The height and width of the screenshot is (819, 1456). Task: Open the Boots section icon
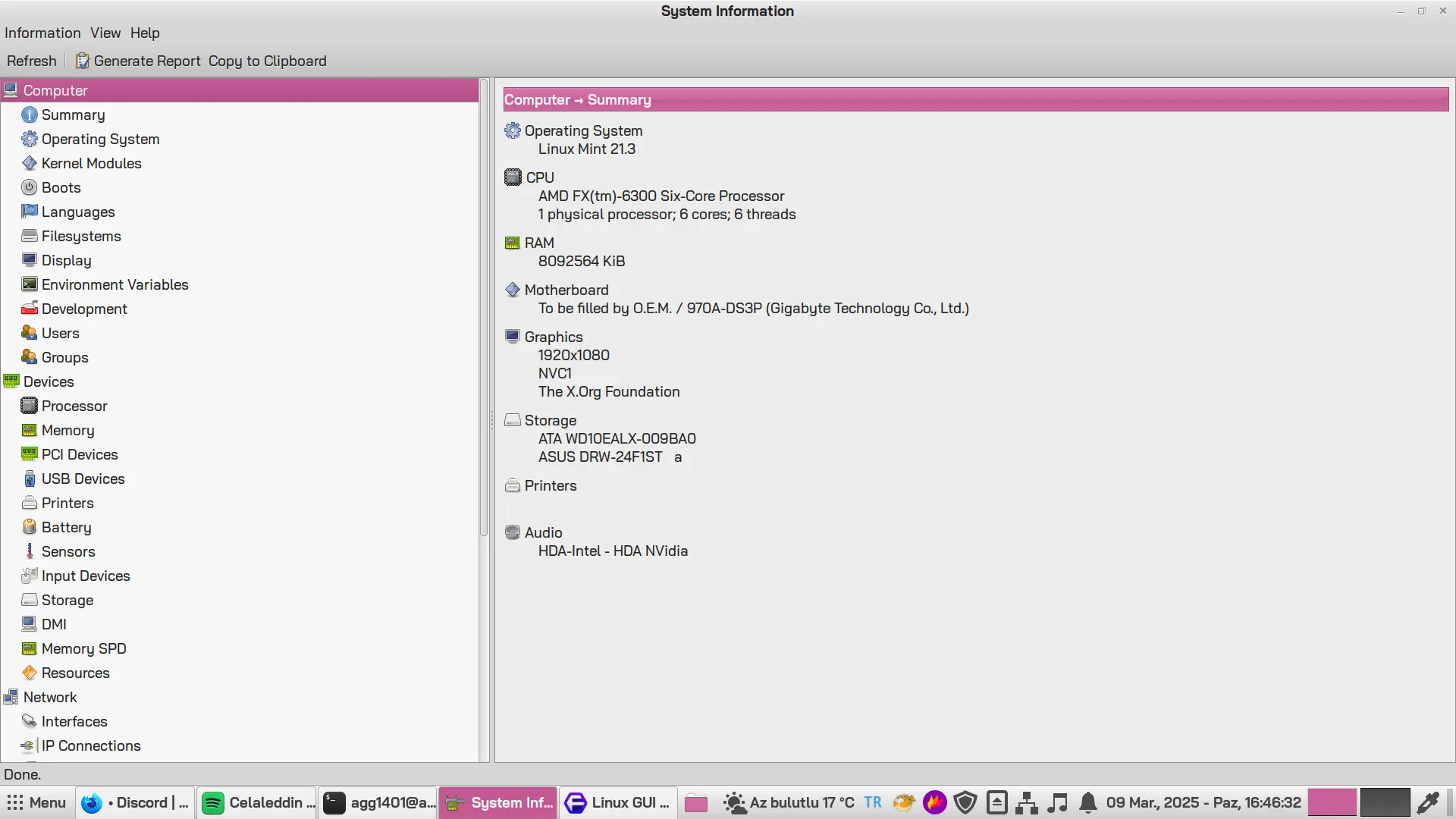pos(30,187)
